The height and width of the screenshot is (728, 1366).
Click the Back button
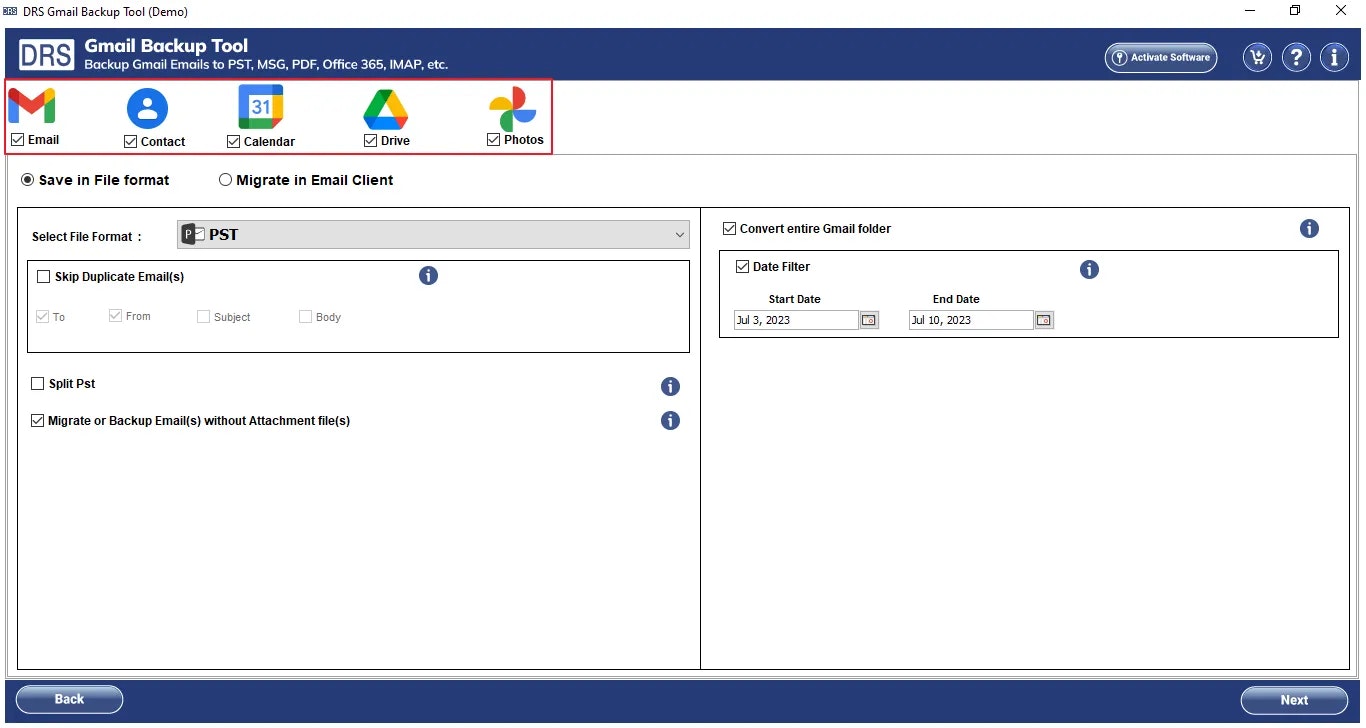(69, 699)
